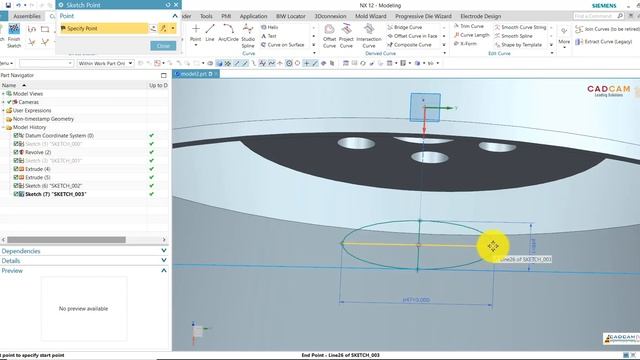Open the Tools ribbon tab
Screen dimensions: 640x360
[206, 16]
